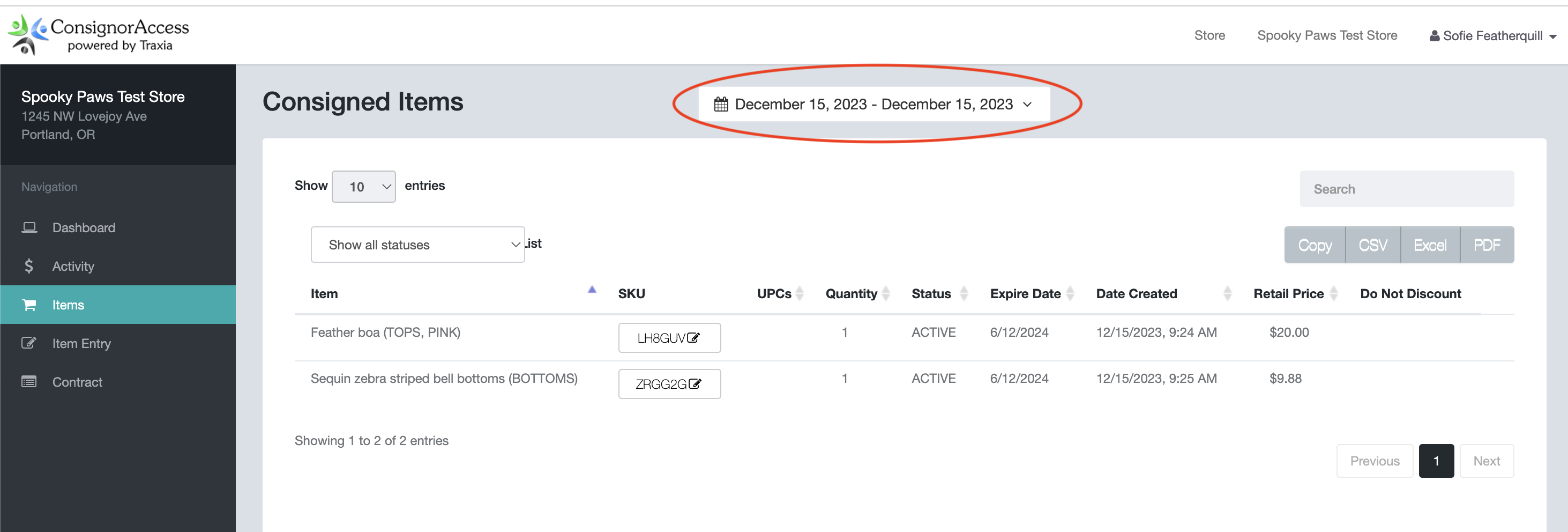This screenshot has height=532, width=1568.
Task: Select page 1 in pagination
Action: click(x=1436, y=461)
